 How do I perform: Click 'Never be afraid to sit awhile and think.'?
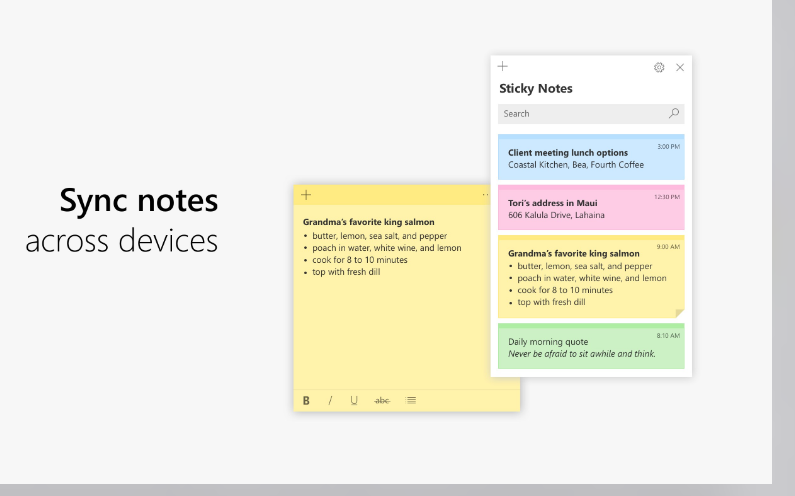[582, 354]
